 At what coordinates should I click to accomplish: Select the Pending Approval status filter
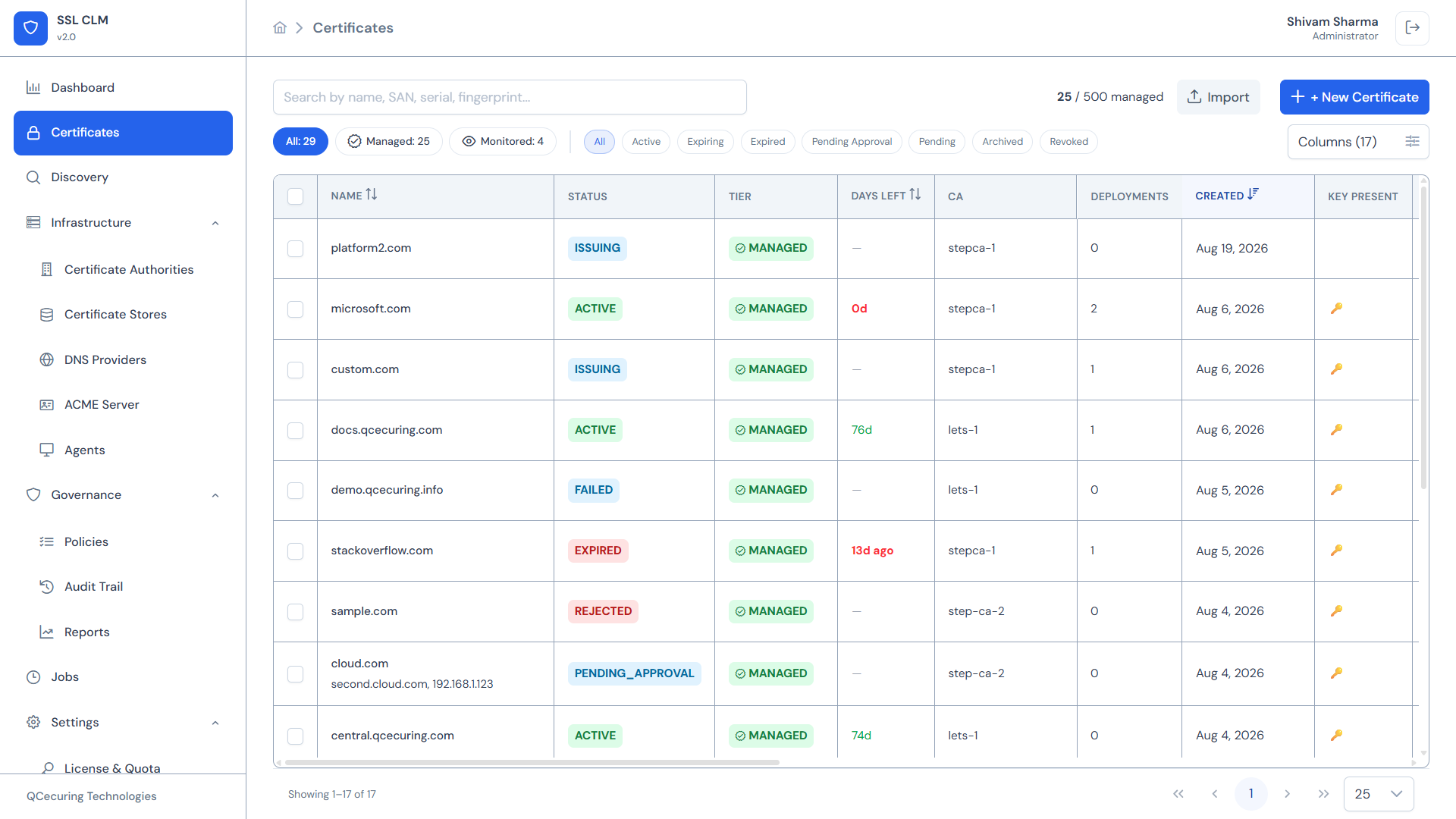click(x=852, y=142)
